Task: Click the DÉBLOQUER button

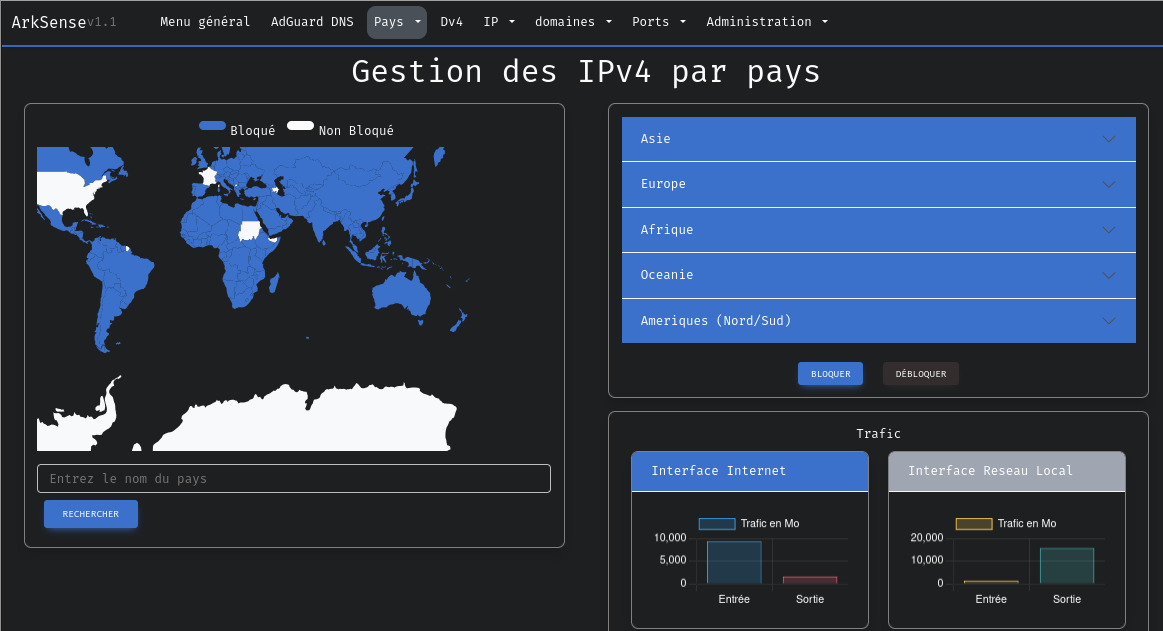Action: [x=920, y=374]
